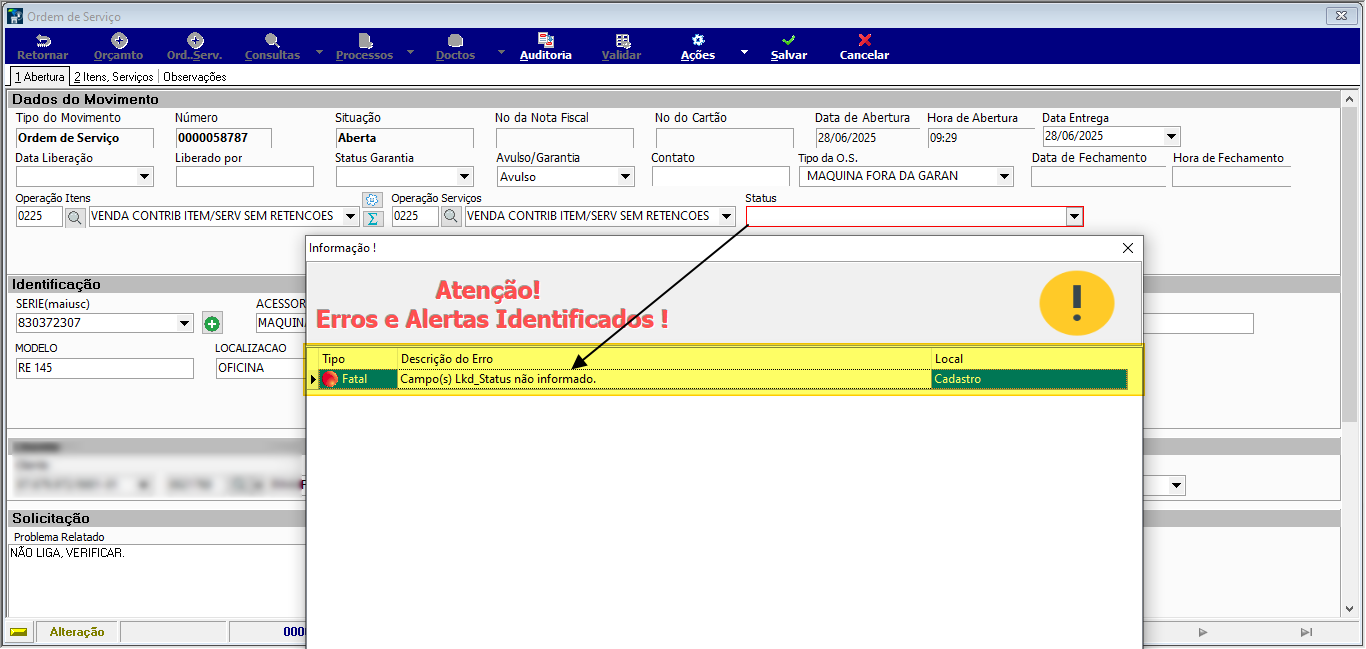Click the next record arrow in status bar
Viewport: 1366px width, 649px height.
(x=1203, y=632)
